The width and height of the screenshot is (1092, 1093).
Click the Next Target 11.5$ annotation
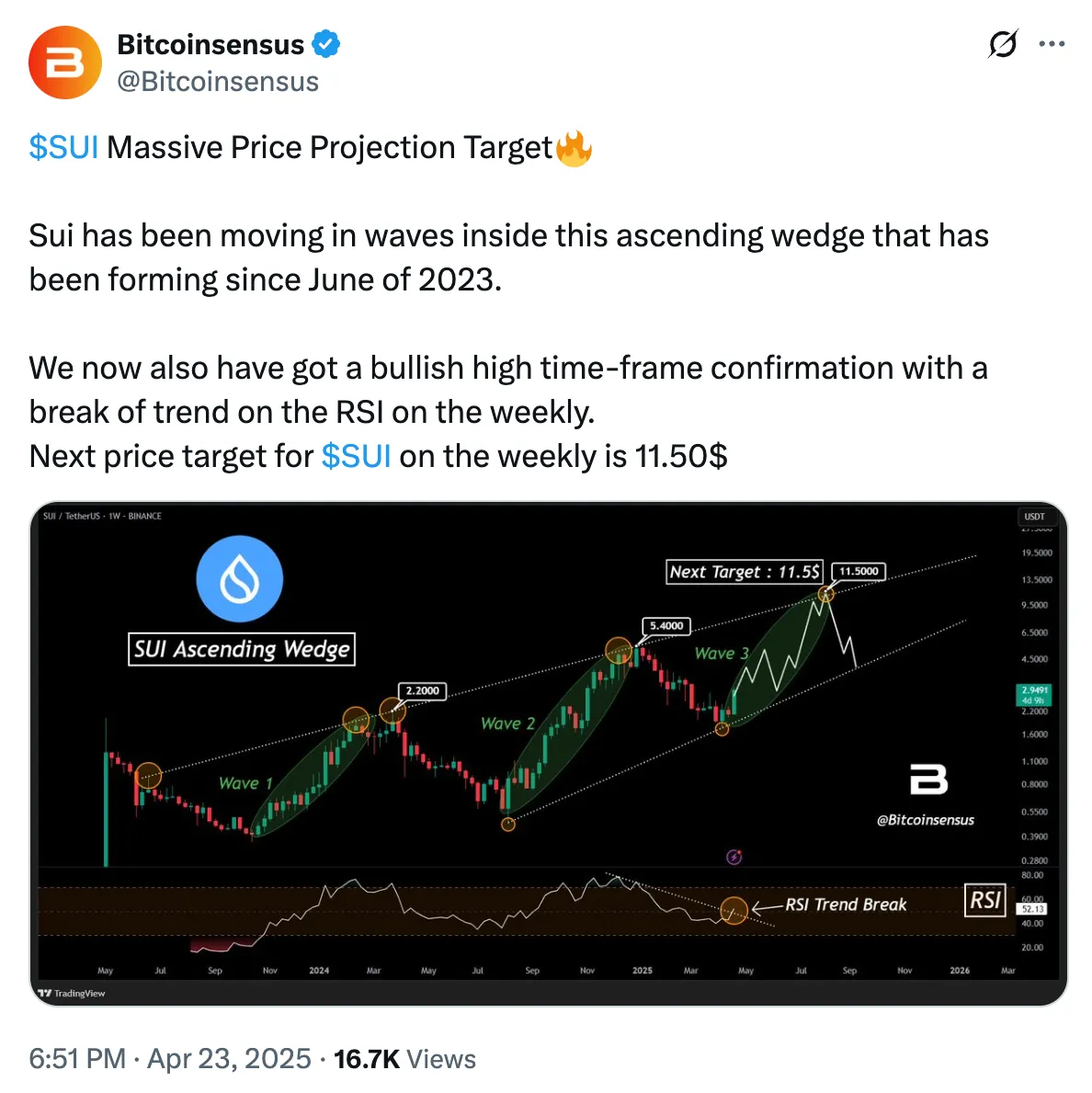pos(744,571)
